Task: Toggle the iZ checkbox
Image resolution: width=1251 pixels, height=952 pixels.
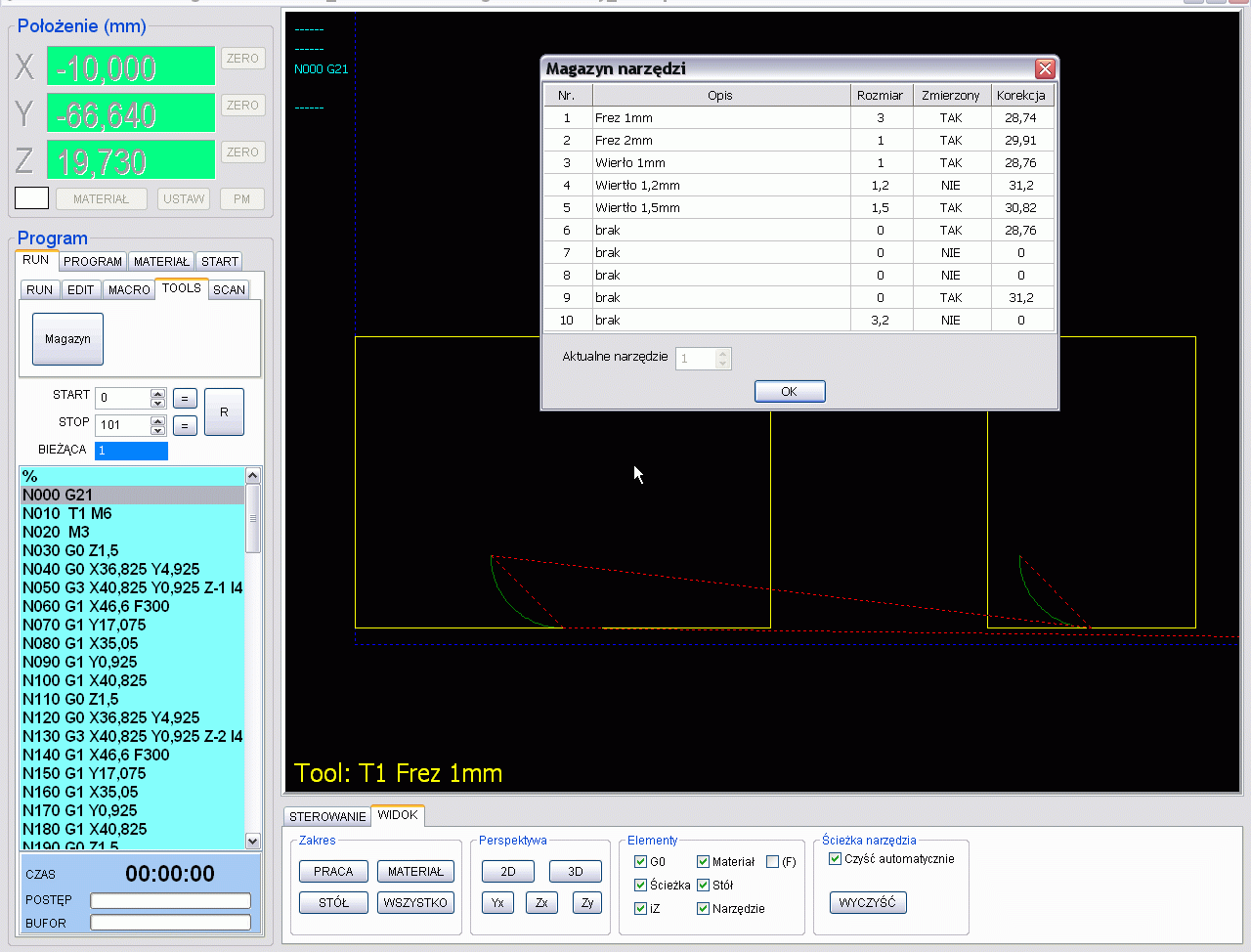Action: coord(640,908)
